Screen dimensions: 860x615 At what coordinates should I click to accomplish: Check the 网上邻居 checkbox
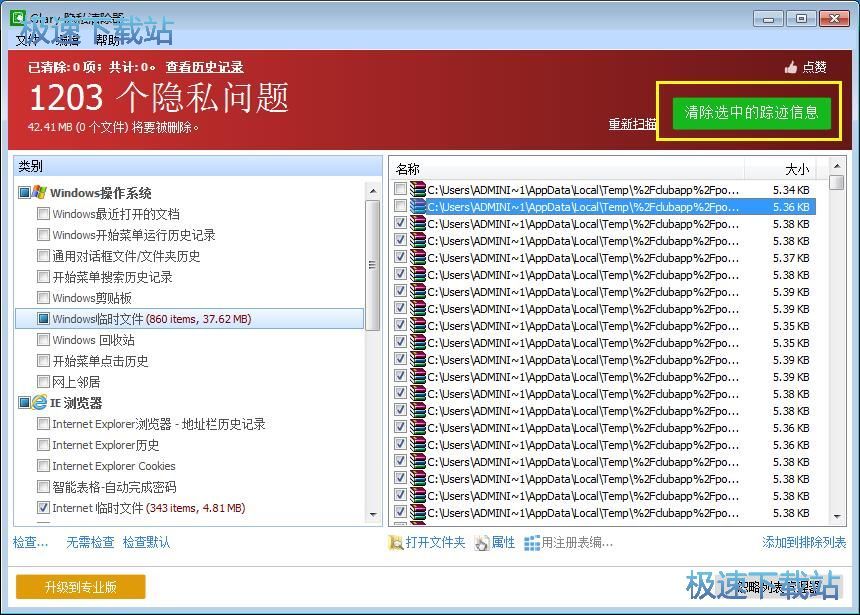coord(43,381)
